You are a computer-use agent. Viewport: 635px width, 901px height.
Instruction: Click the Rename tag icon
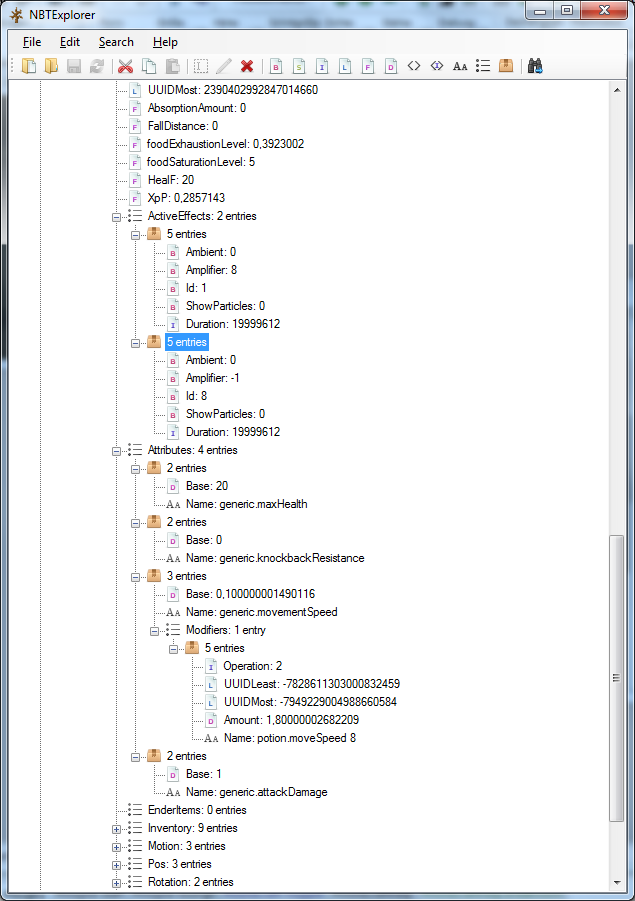pyautogui.click(x=201, y=66)
